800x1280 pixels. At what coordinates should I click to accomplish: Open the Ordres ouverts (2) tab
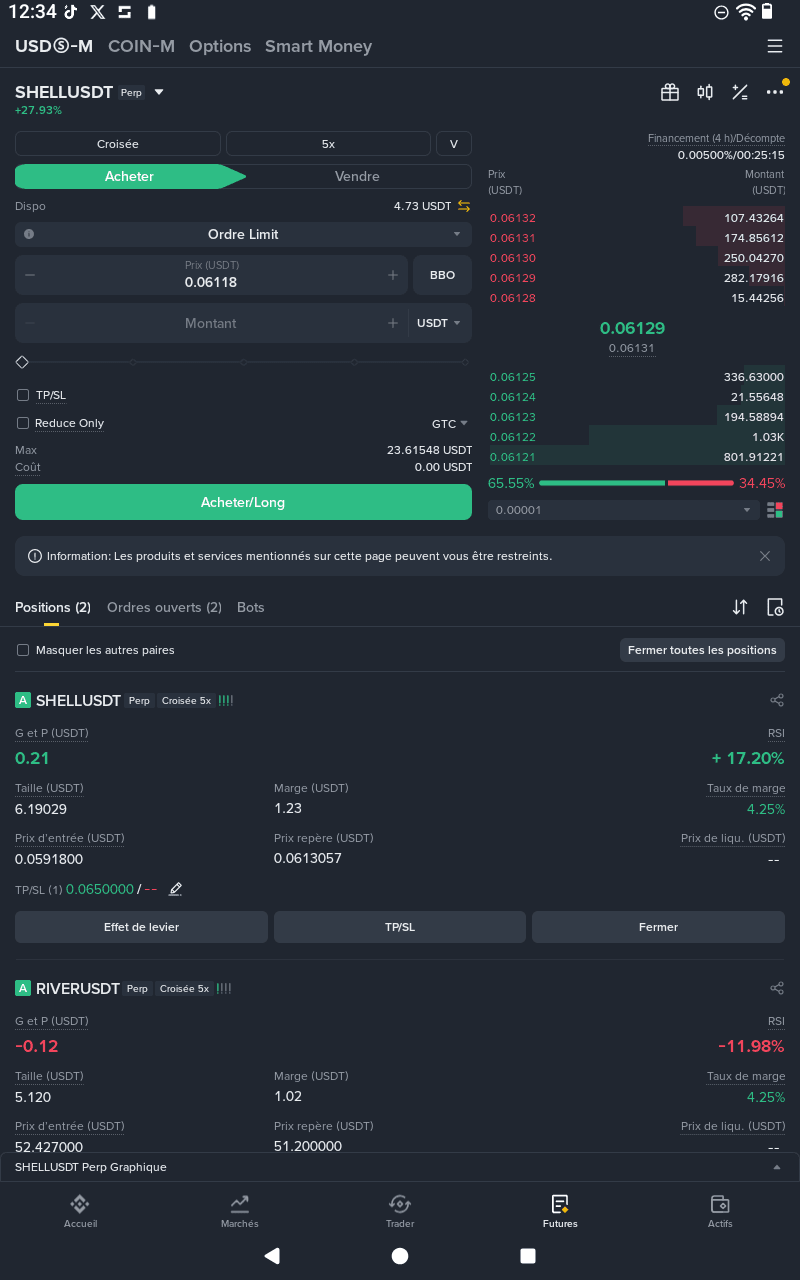(x=164, y=607)
